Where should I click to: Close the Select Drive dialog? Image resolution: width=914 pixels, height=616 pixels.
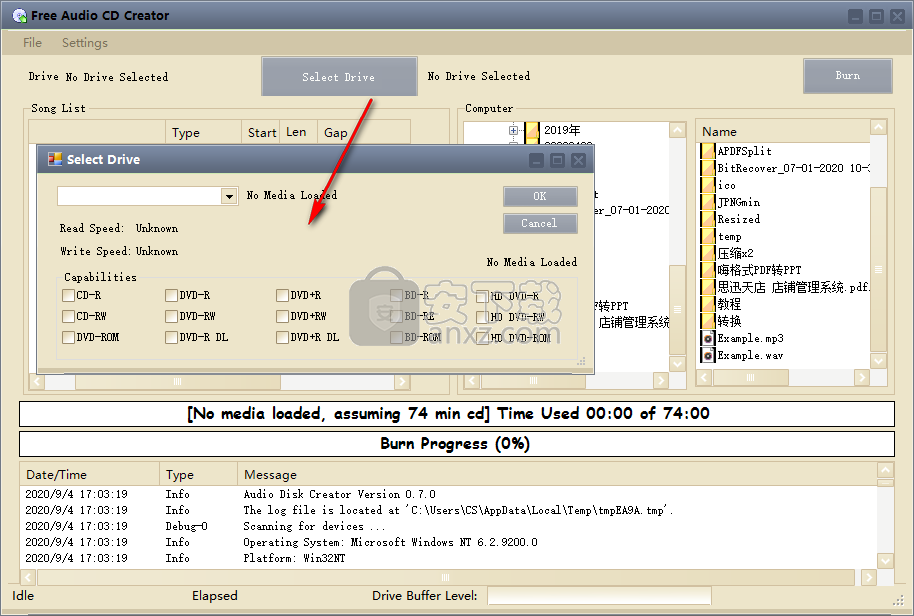[x=578, y=160]
